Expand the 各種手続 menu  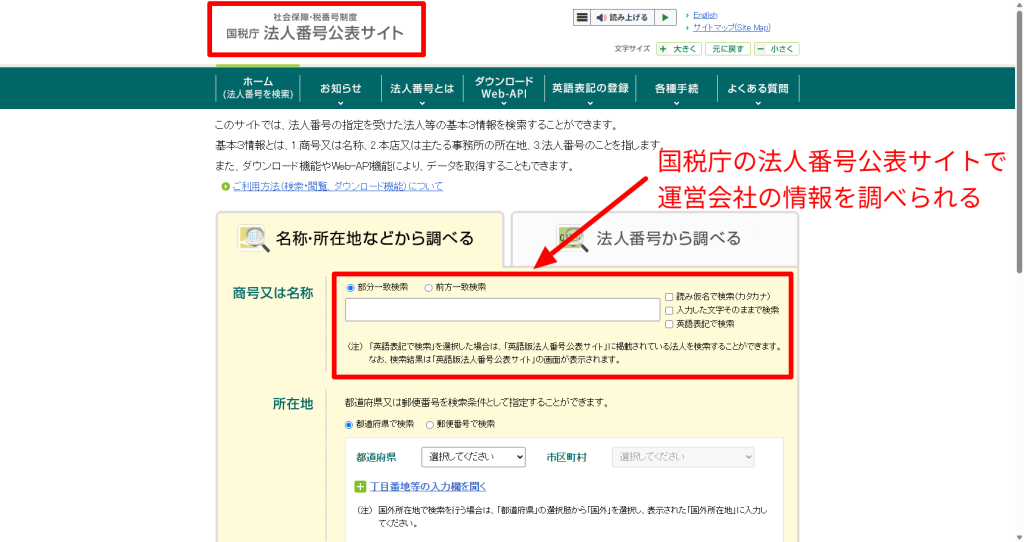pos(677,88)
